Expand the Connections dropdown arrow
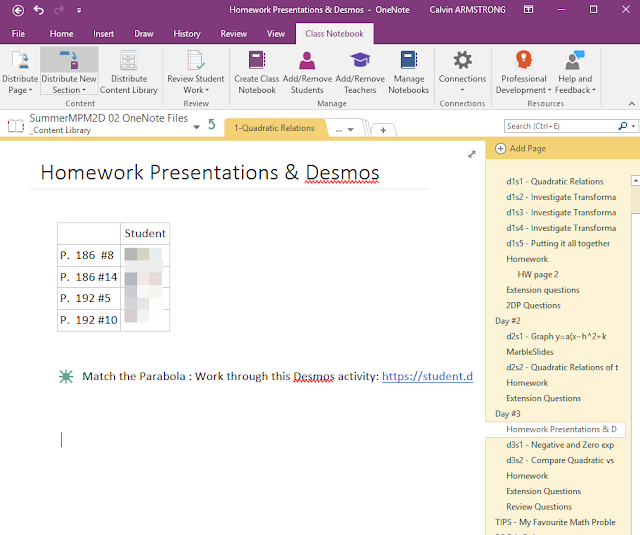This screenshot has width=640, height=535. pyautogui.click(x=462, y=90)
